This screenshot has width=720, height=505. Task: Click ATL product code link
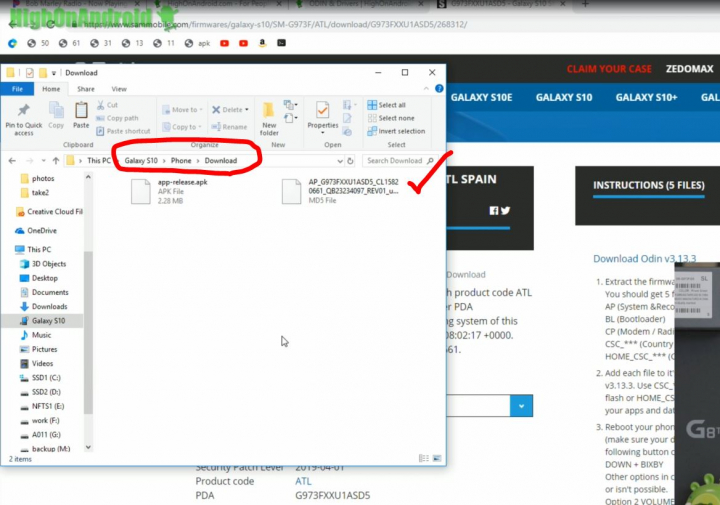pyautogui.click(x=303, y=481)
